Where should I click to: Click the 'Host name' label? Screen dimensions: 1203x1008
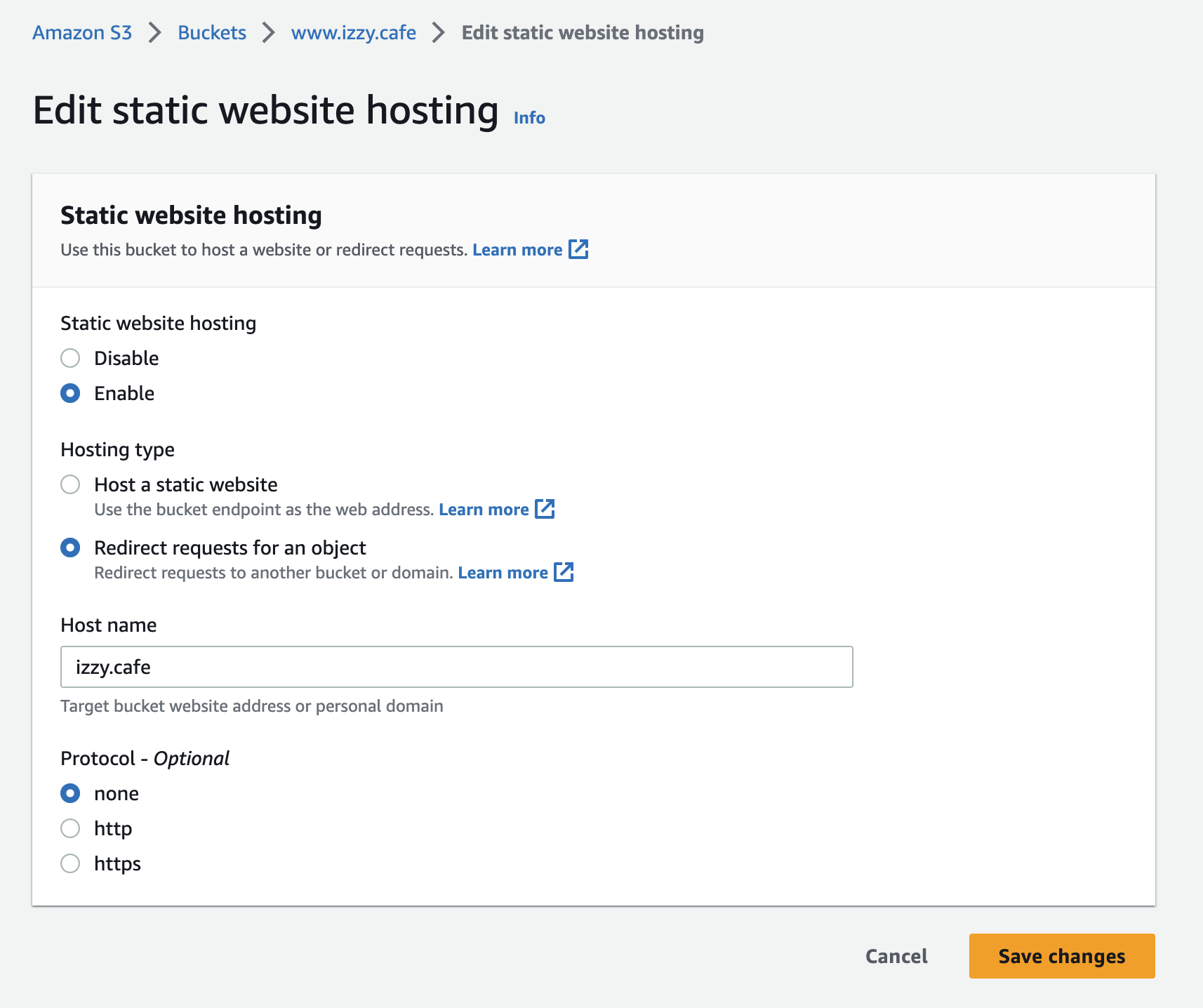pos(109,625)
